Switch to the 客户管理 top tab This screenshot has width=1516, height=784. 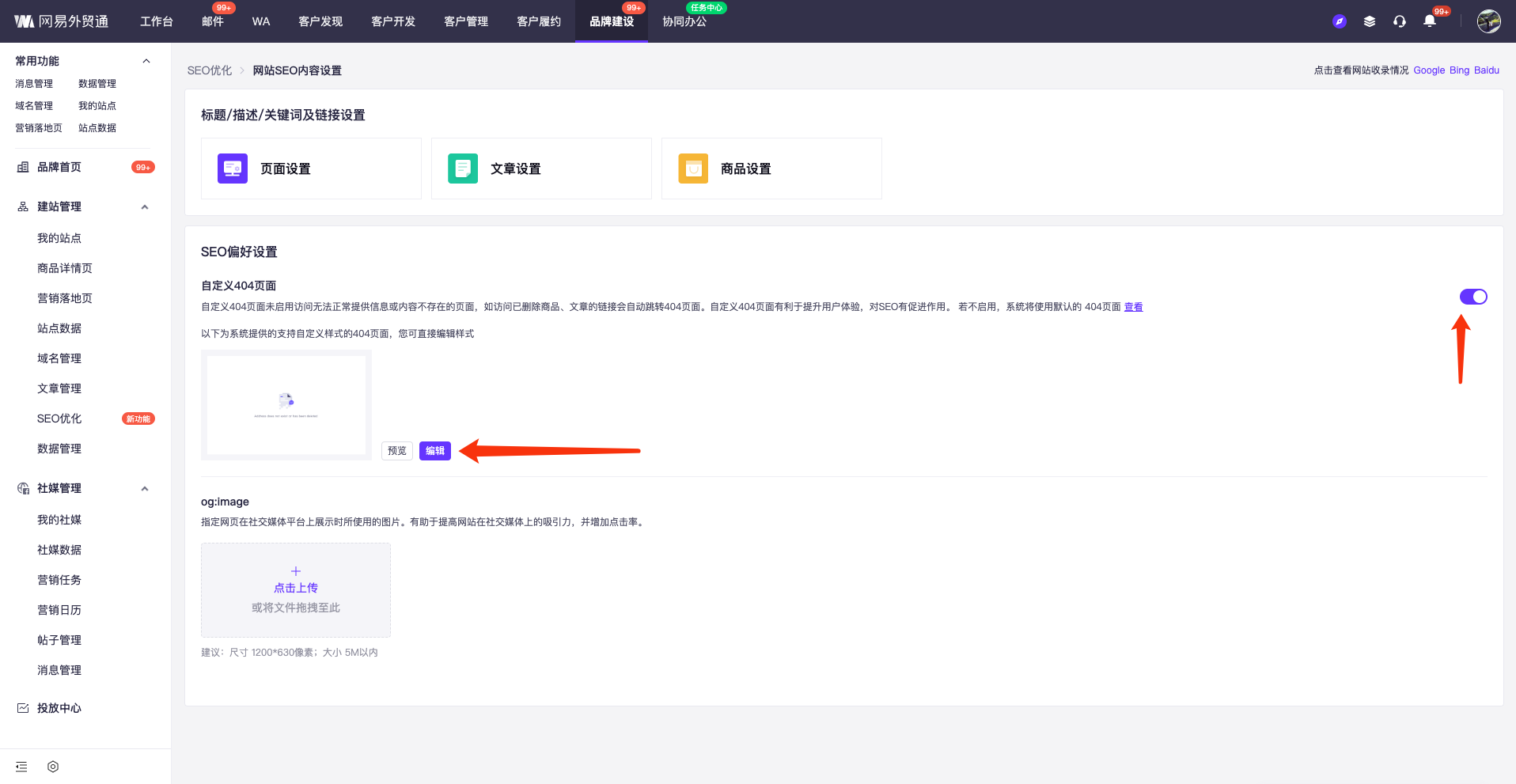(x=466, y=21)
